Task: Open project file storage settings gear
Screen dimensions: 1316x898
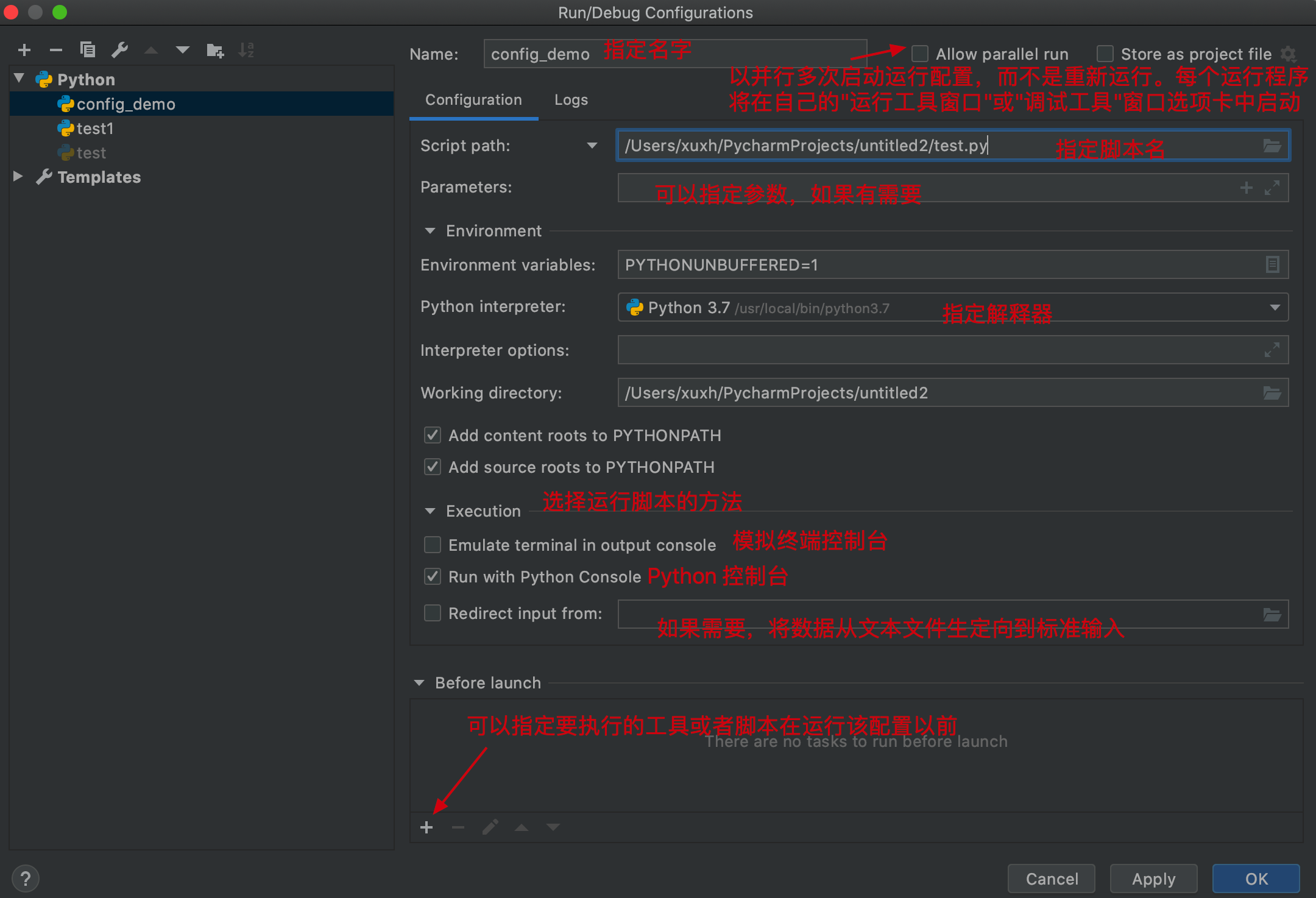Action: (1289, 54)
